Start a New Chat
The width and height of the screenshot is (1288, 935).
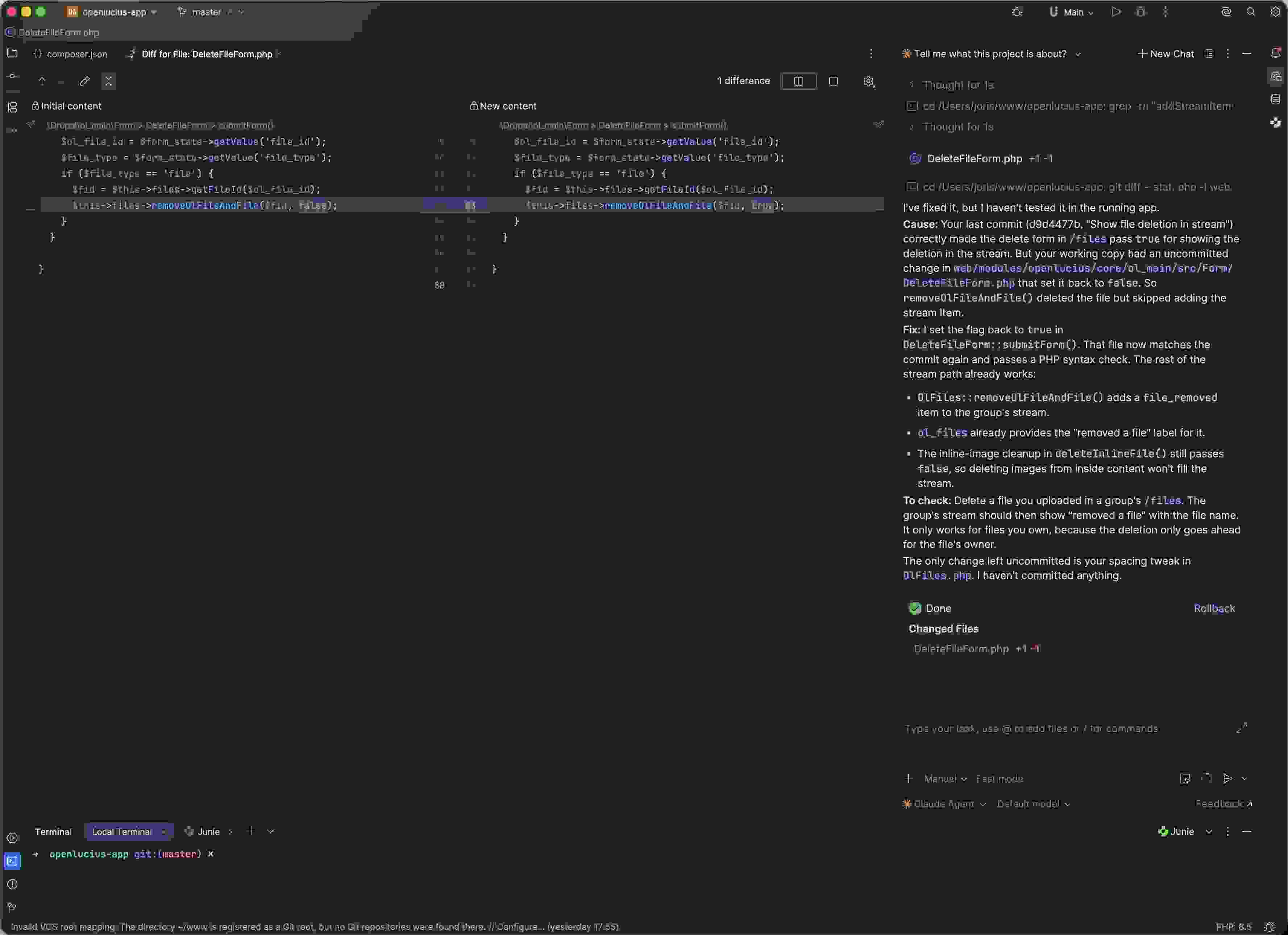pyautogui.click(x=1166, y=54)
